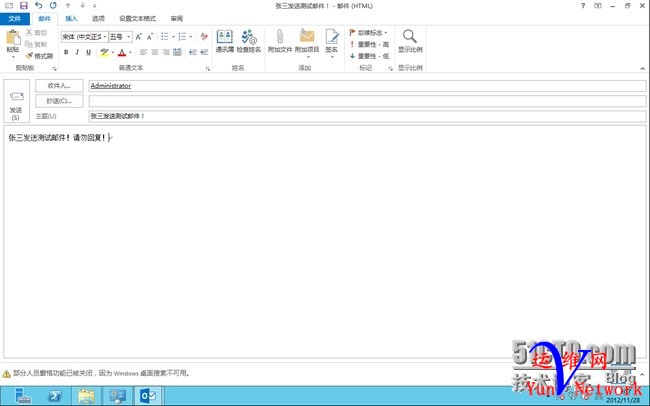This screenshot has height=406, width=650.
Task: Expand the font color arrow
Action: tap(130, 52)
